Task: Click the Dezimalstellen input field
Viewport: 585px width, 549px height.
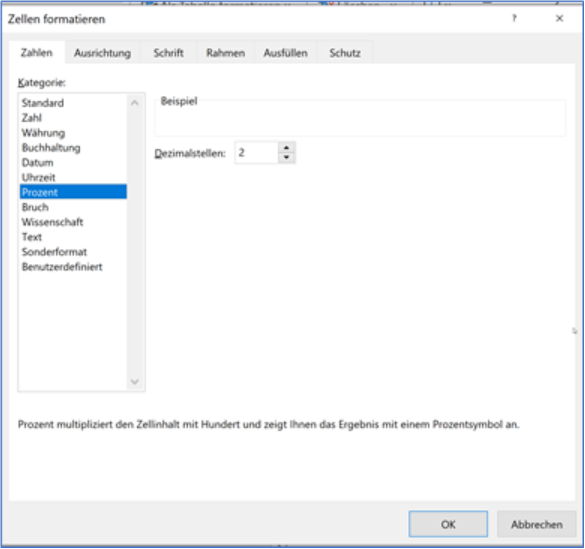Action: (257, 153)
